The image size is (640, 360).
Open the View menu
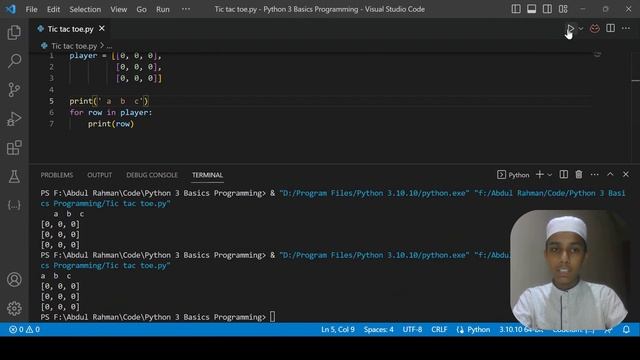point(118,9)
